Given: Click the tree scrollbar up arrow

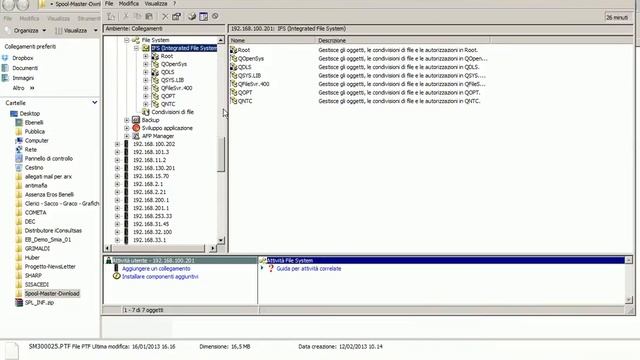Looking at the screenshot, I should point(221,40).
